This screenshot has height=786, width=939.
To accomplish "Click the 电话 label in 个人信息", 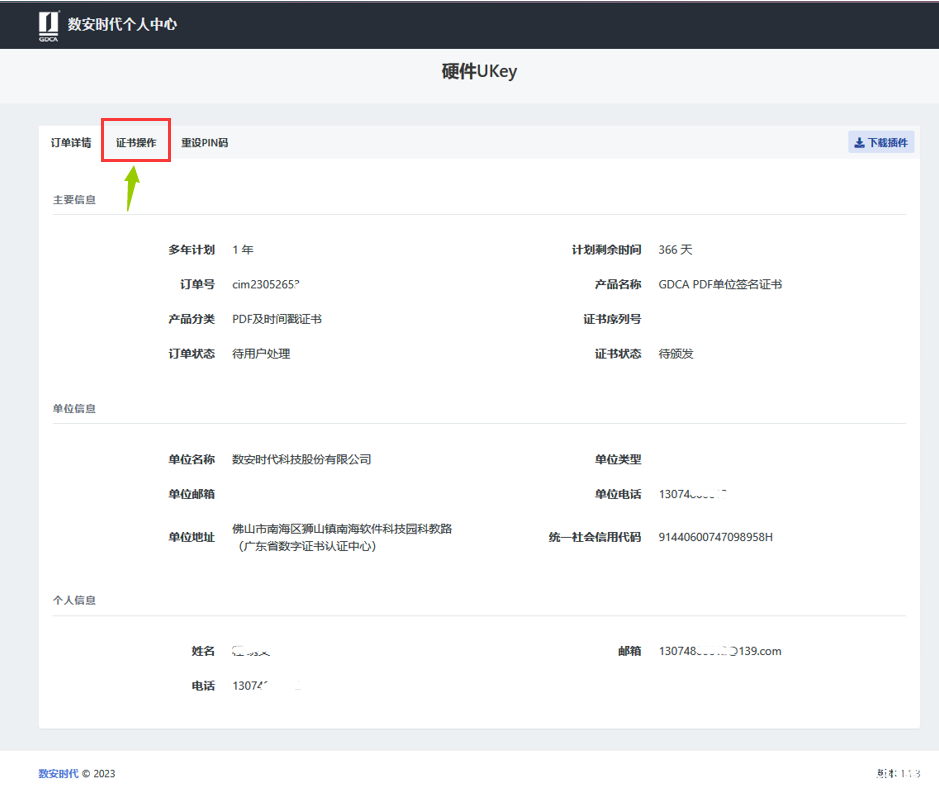I will tap(203, 685).
